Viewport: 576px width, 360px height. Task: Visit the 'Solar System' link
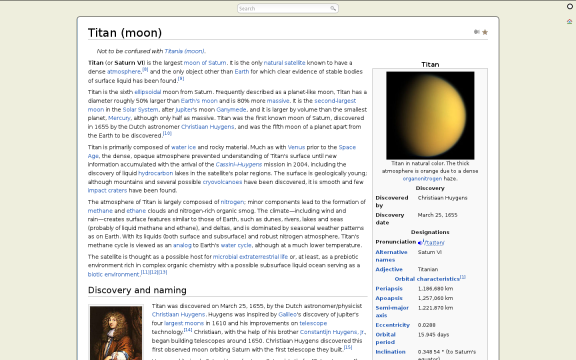pos(140,109)
